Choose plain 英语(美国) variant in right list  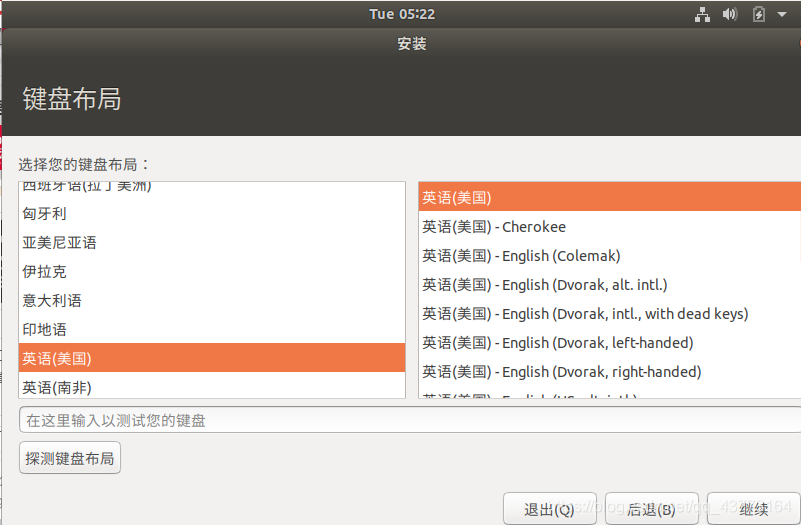click(x=609, y=197)
